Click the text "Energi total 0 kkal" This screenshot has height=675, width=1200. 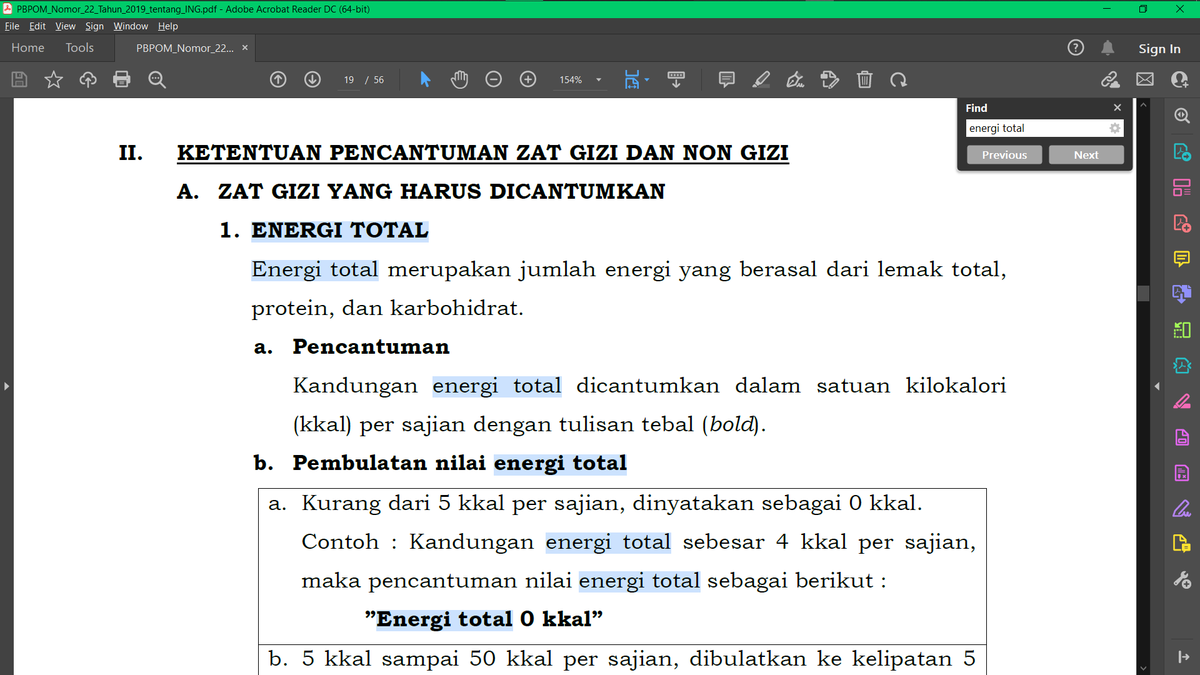tap(484, 619)
